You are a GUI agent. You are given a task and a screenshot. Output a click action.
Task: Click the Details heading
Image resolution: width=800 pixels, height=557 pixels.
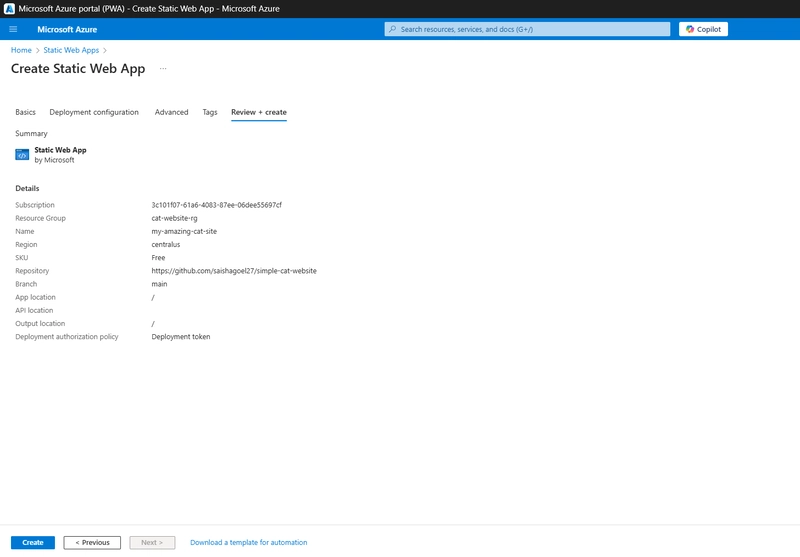(x=27, y=188)
